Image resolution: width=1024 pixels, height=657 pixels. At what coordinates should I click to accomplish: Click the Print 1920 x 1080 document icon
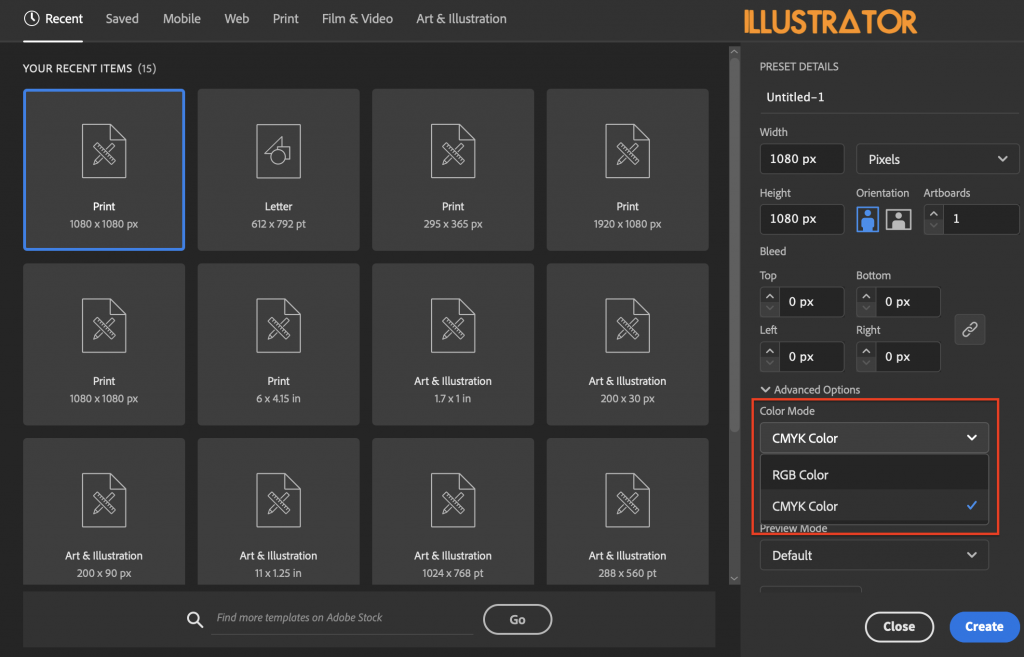627,151
